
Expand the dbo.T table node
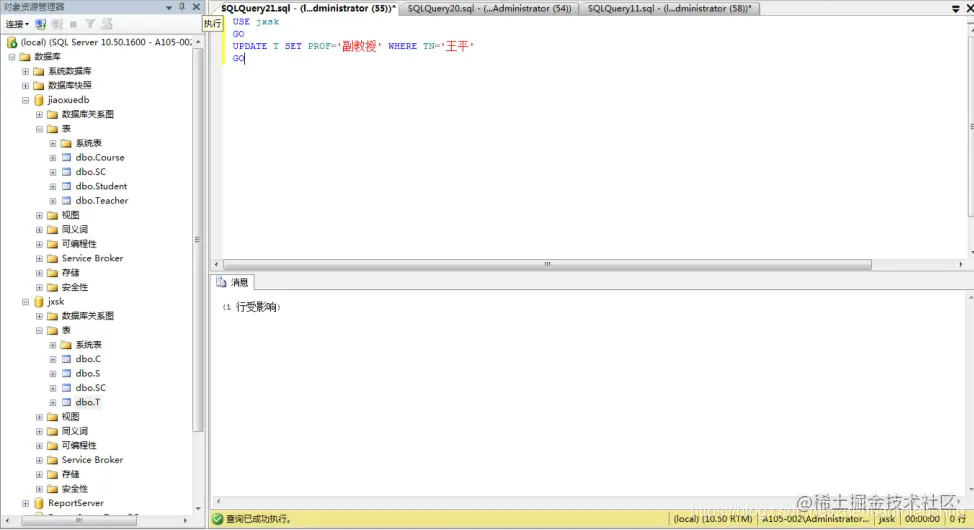point(53,403)
